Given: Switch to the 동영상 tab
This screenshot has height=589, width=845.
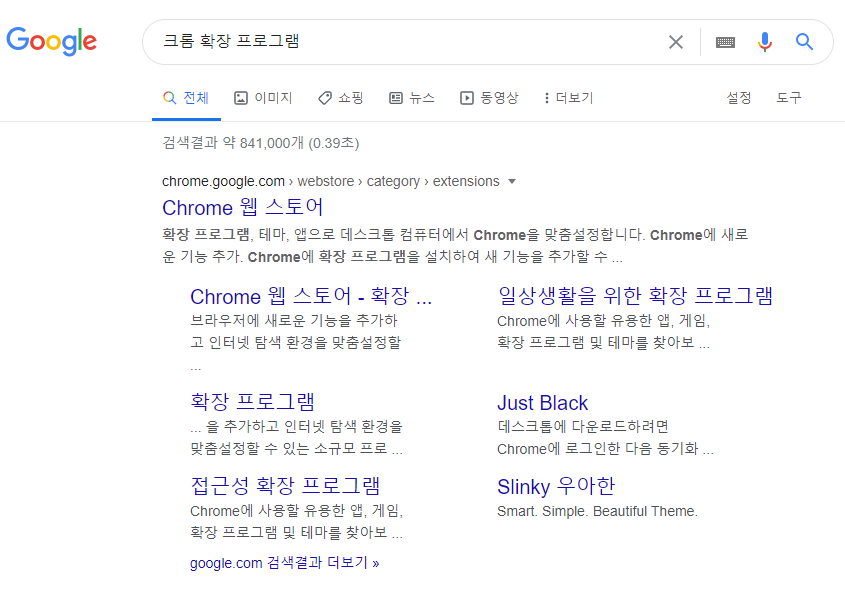Looking at the screenshot, I should coord(489,98).
